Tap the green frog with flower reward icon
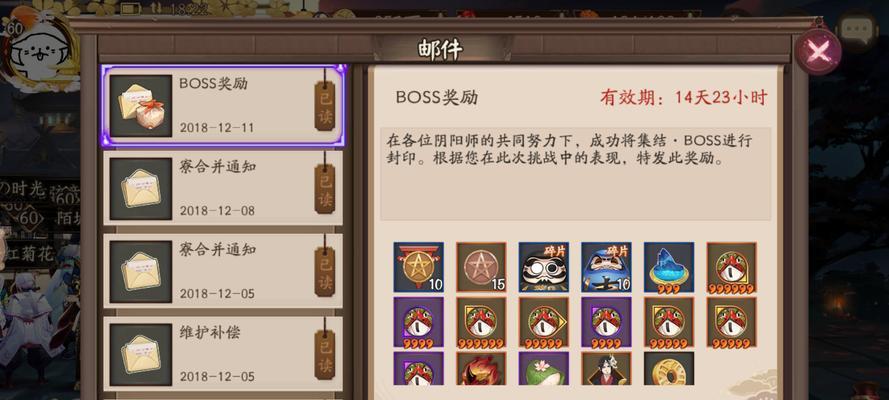889x400 pixels. click(x=544, y=369)
